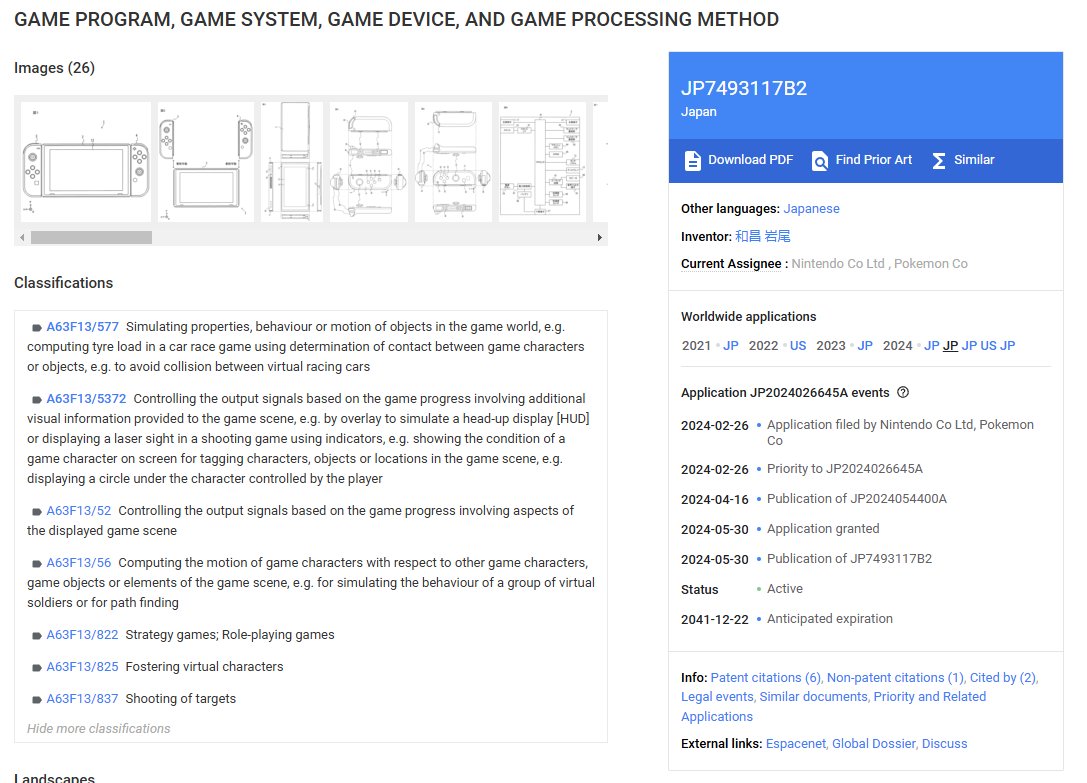1087x783 pixels.
Task: Open classification A63F13/5372 link
Action: point(86,399)
